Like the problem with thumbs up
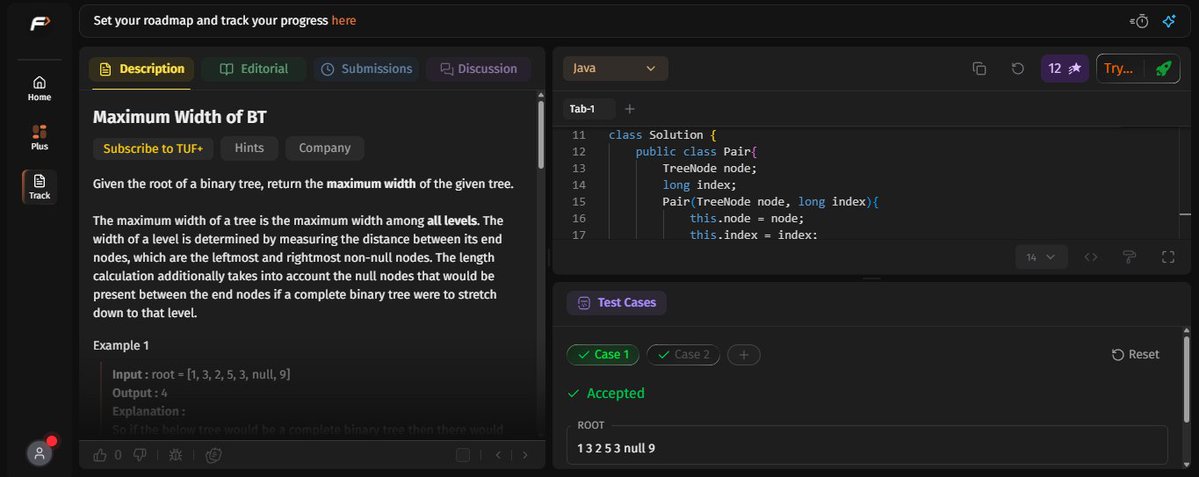This screenshot has height=477, width=1199. (100, 455)
